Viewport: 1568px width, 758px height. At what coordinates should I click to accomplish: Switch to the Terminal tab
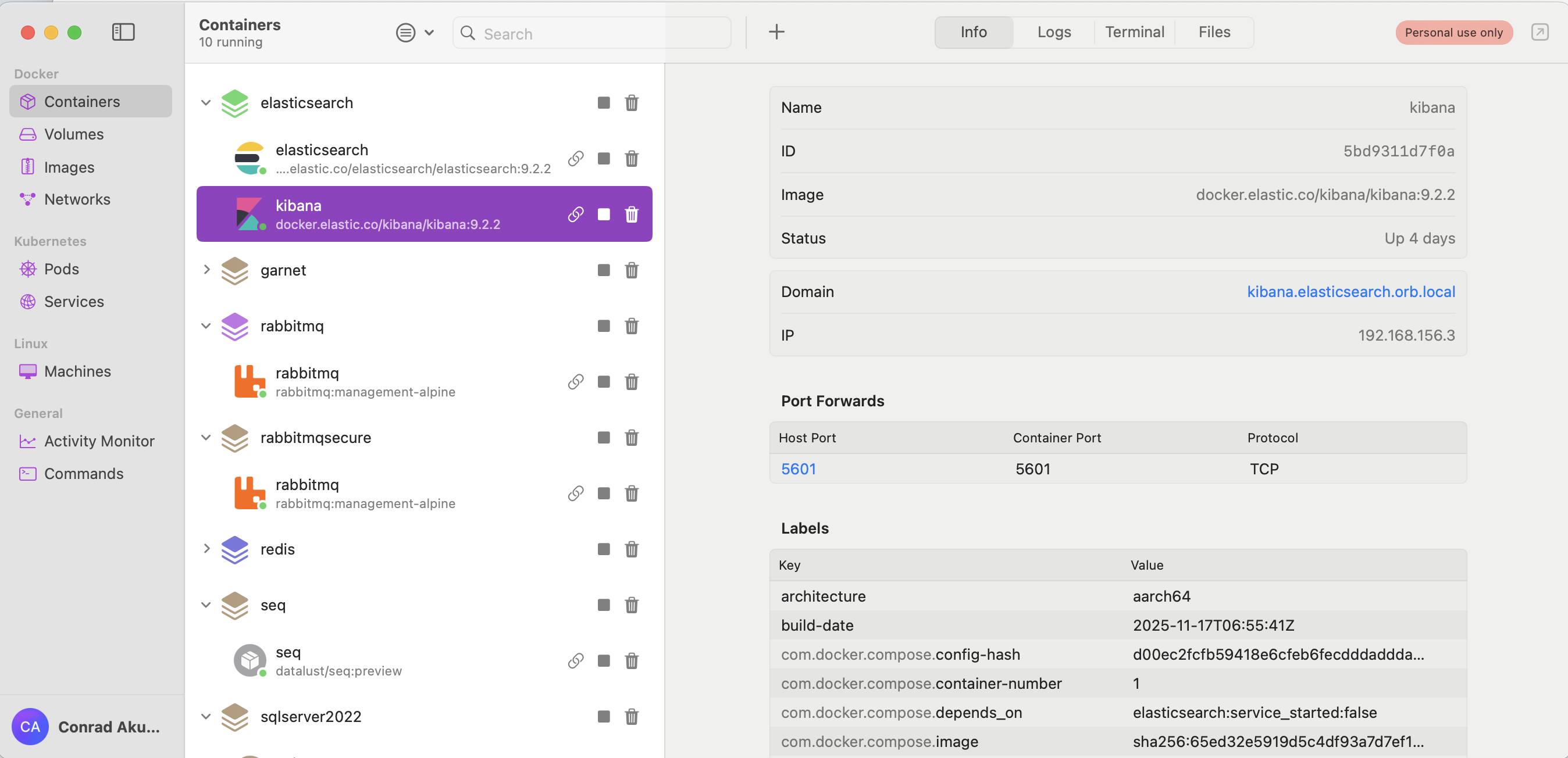(x=1134, y=32)
